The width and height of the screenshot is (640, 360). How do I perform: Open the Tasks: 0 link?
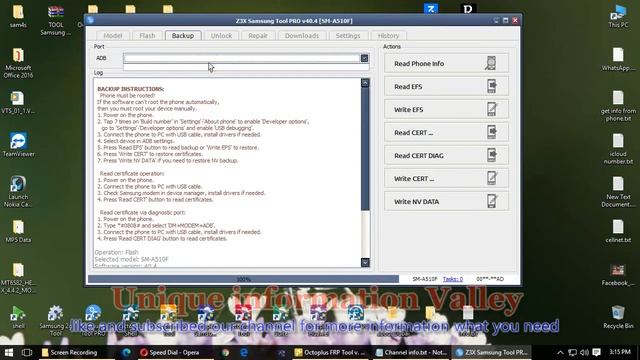[x=453, y=279]
